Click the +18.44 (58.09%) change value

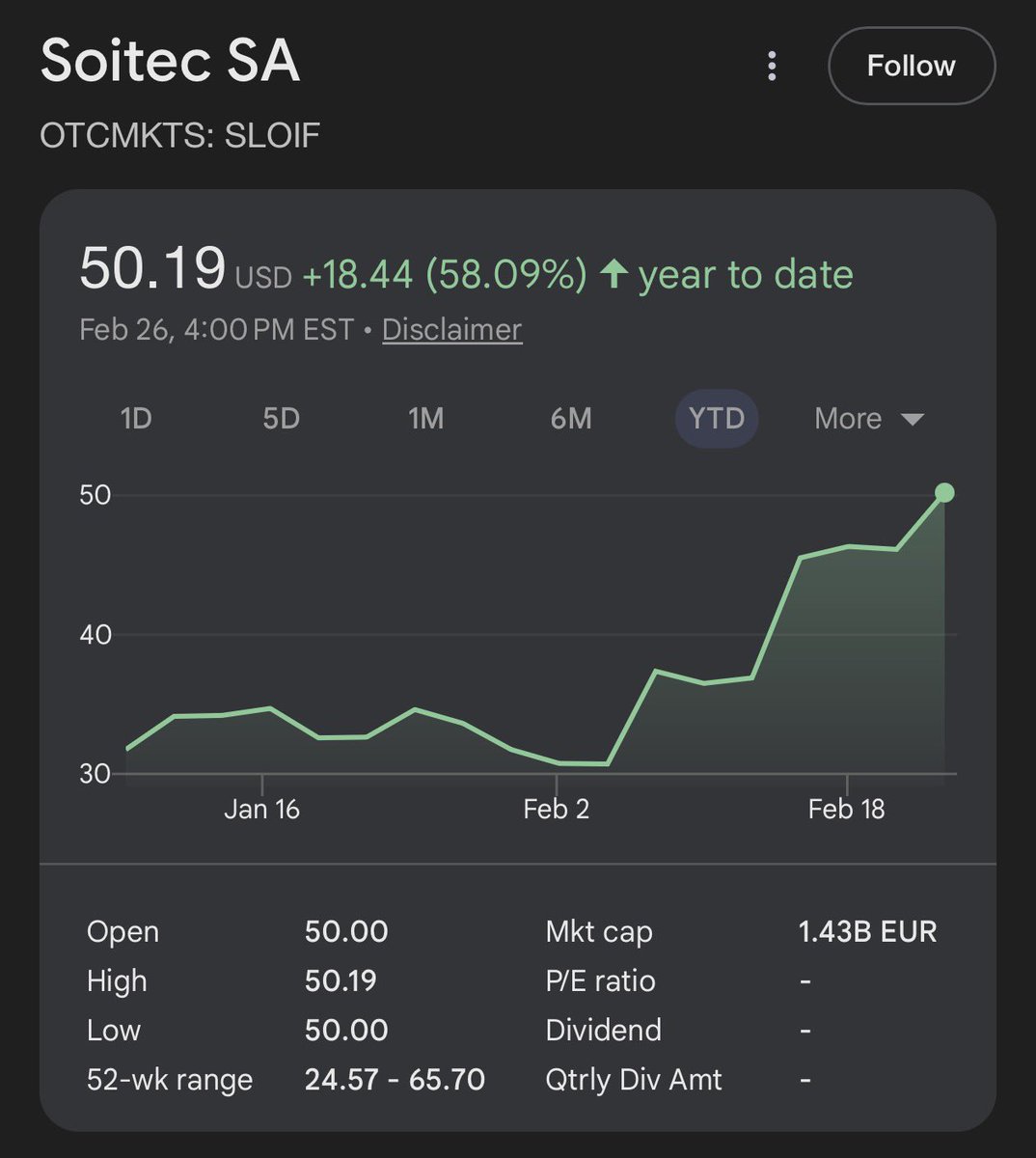point(445,274)
